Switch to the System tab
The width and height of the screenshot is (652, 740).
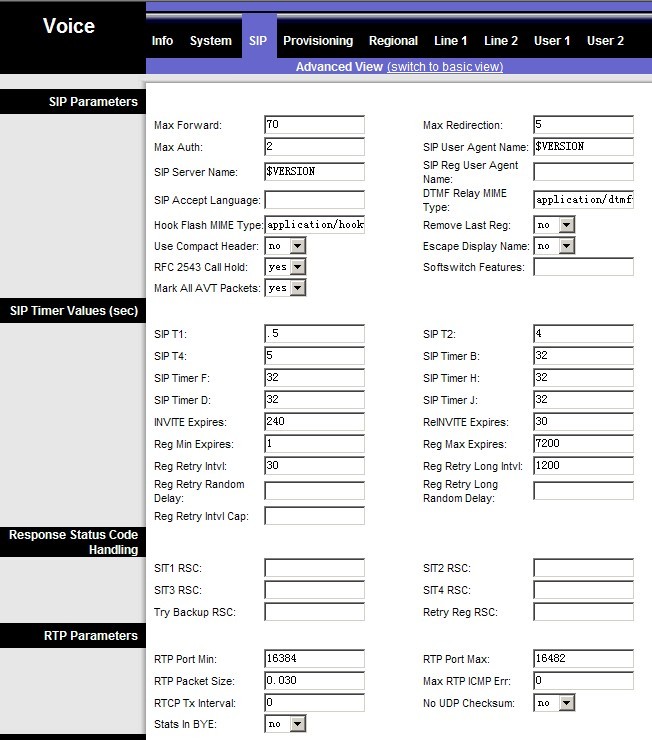coord(210,41)
